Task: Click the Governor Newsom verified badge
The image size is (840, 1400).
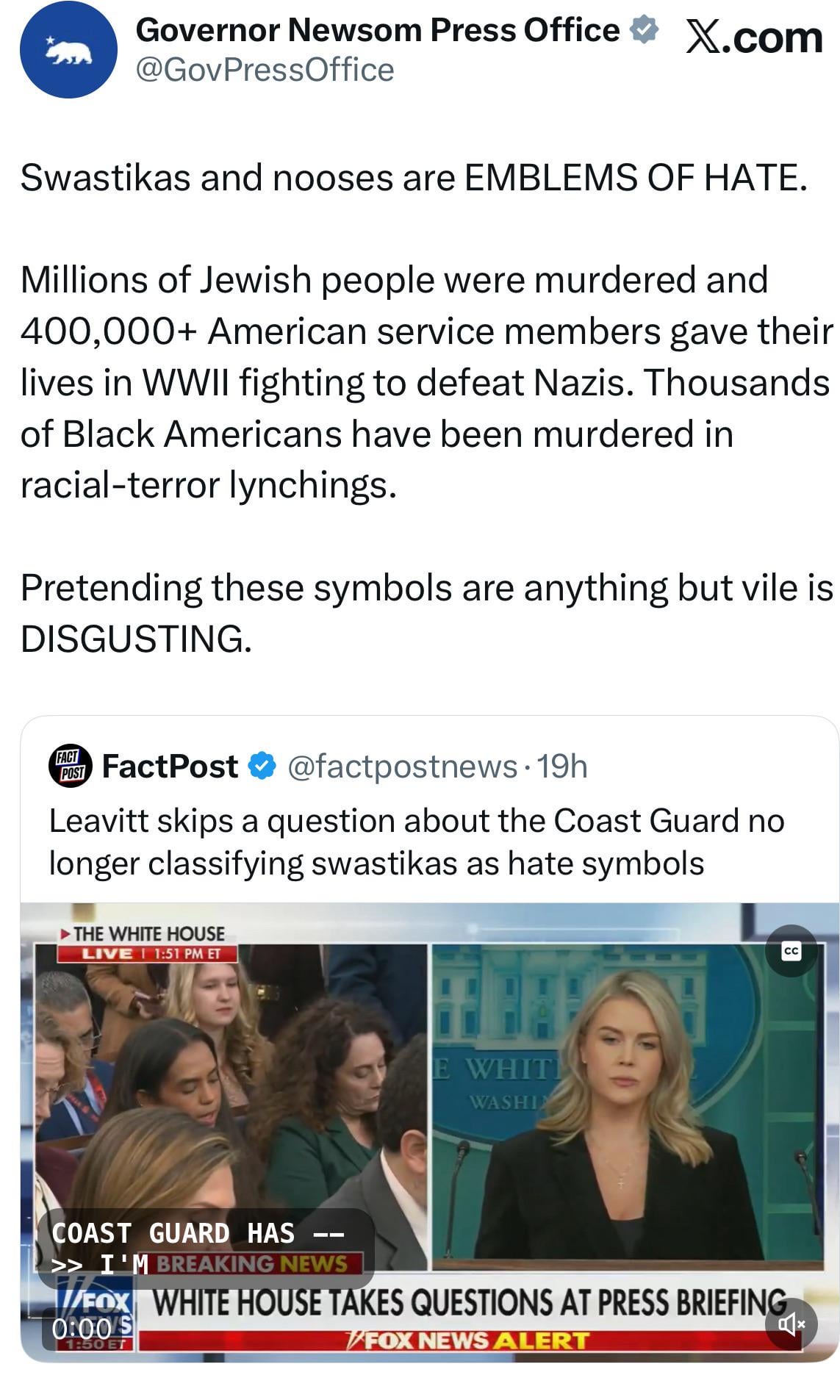Action: point(645,30)
